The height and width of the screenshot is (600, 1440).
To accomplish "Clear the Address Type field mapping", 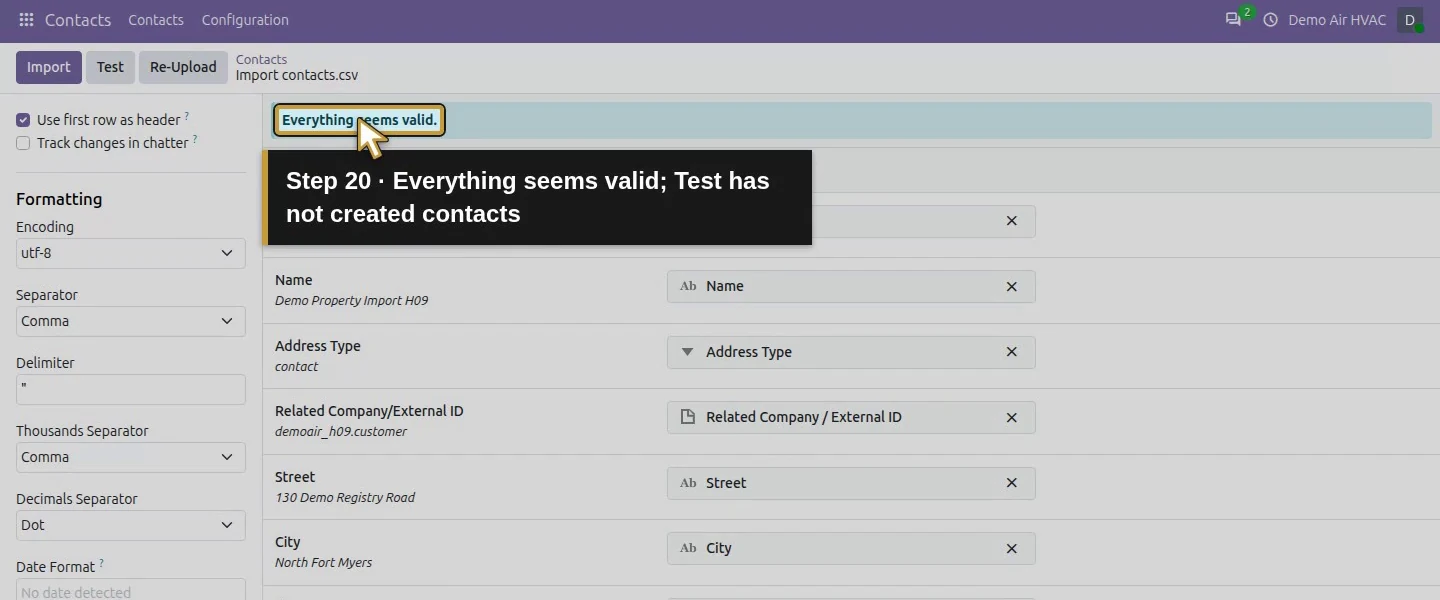I will tap(1011, 352).
